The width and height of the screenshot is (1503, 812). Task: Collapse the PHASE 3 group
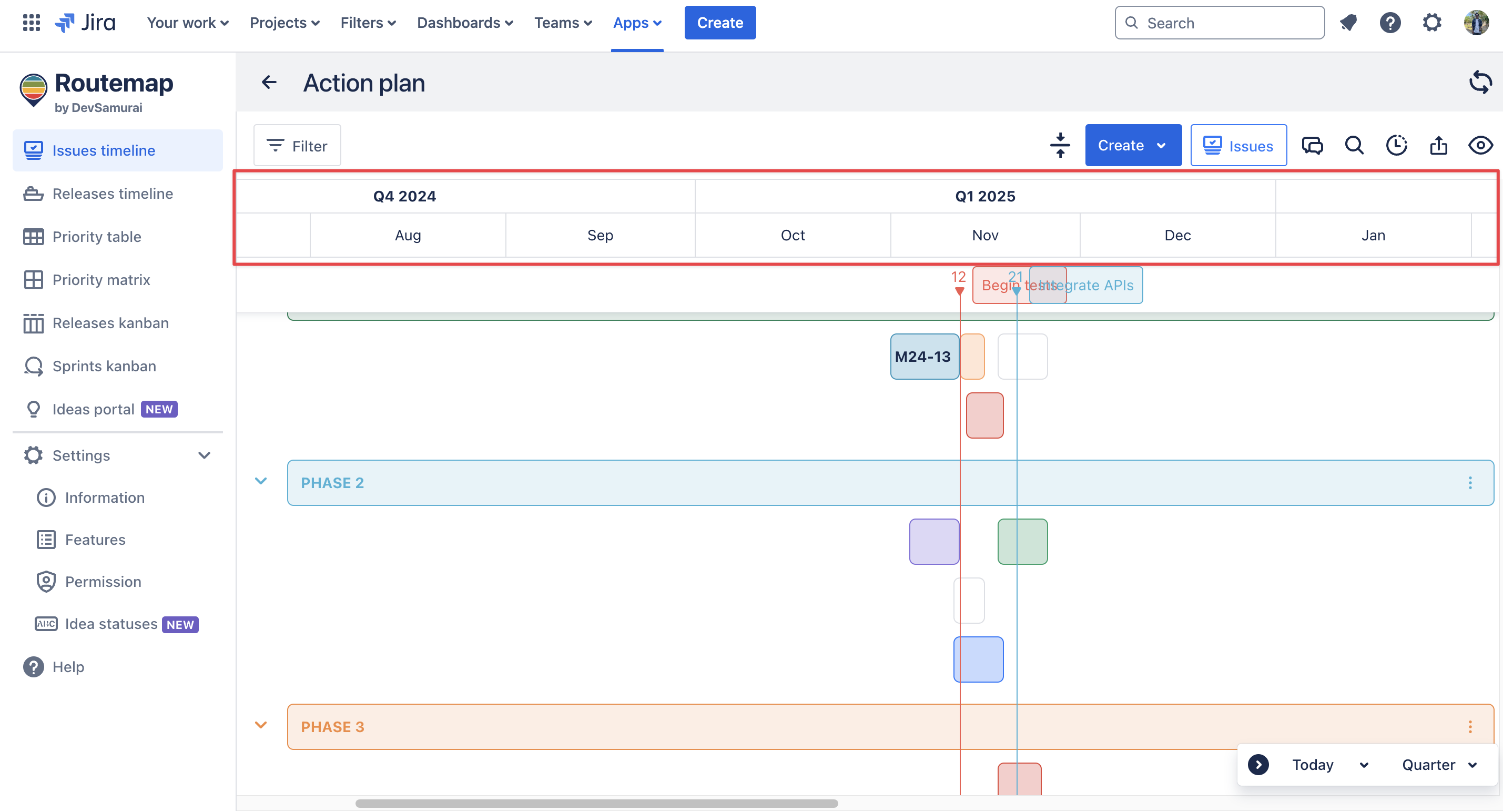(261, 725)
